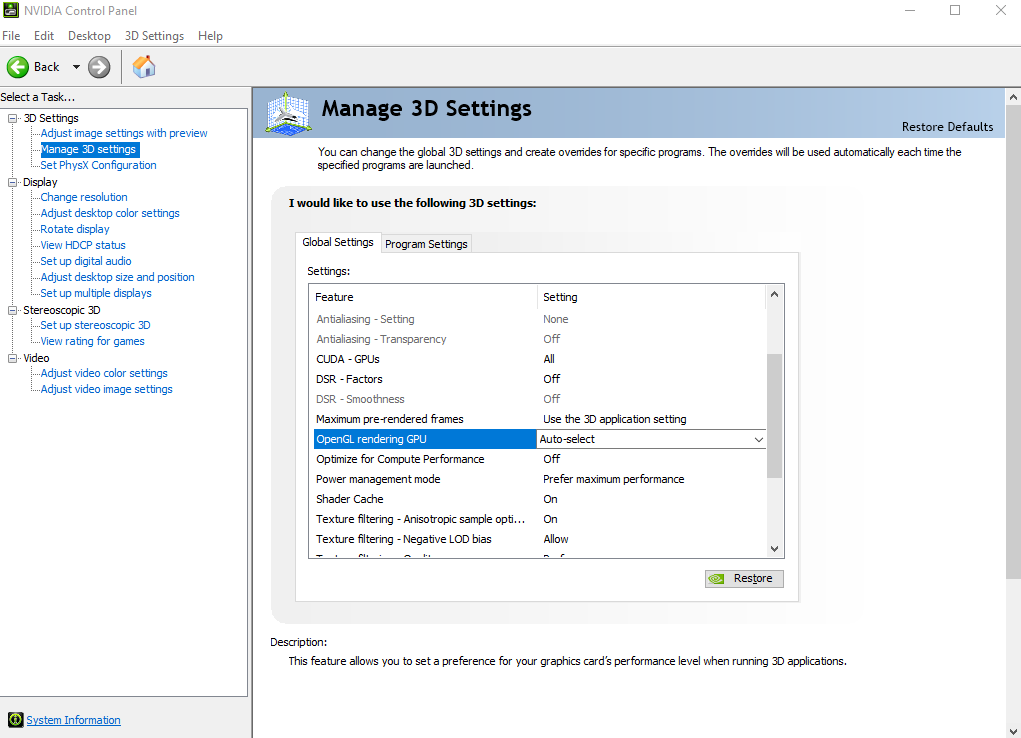The image size is (1021, 738).
Task: Open Adjust video image settings
Action: [107, 389]
